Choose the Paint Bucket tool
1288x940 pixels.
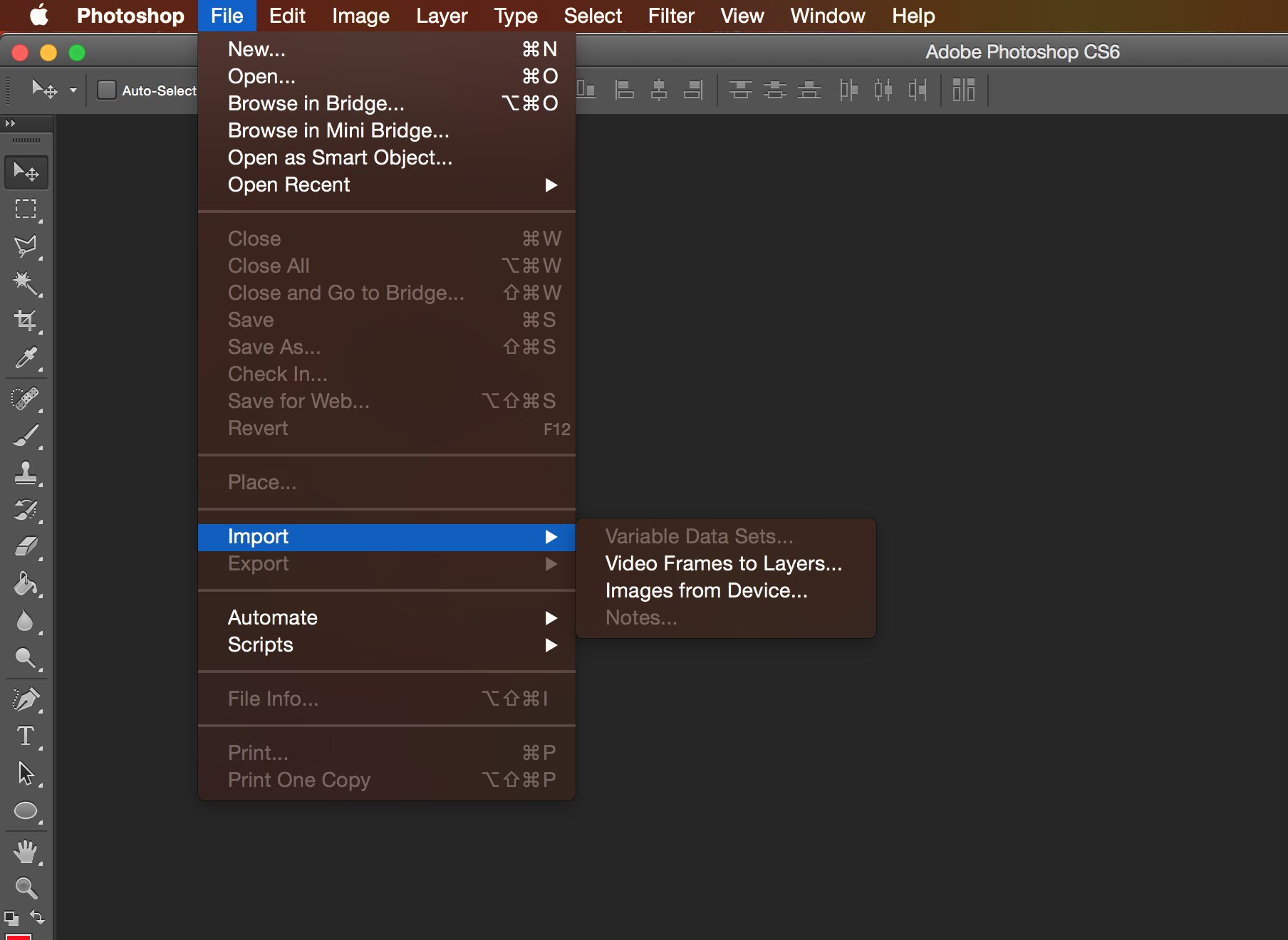pos(26,584)
